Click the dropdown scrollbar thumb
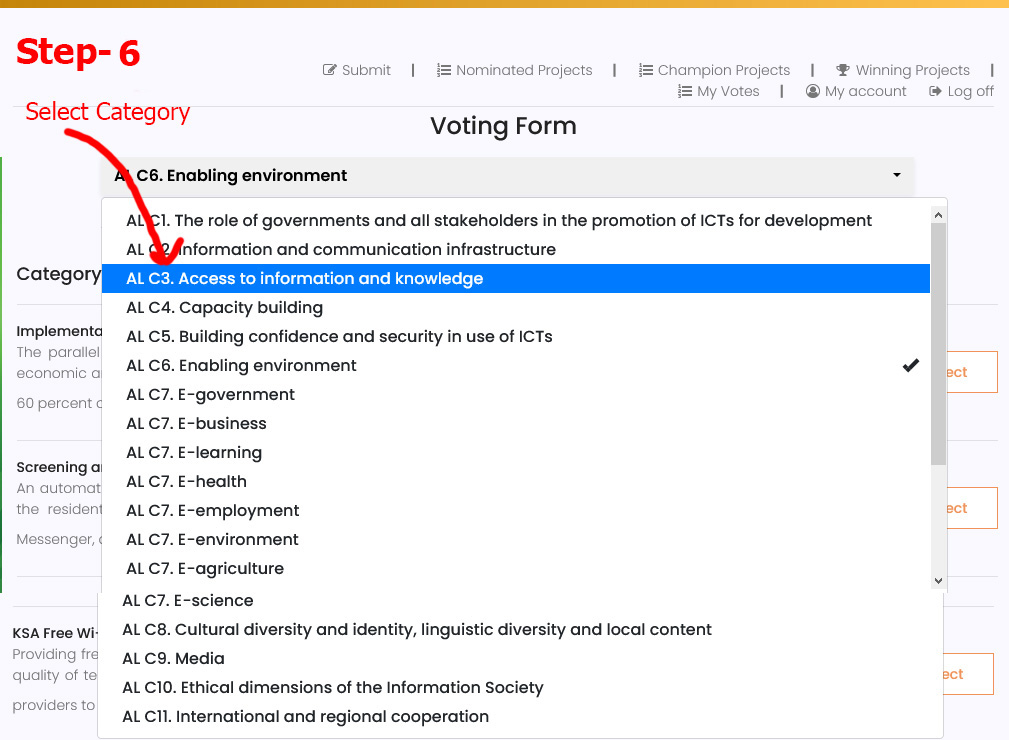Image resolution: width=1009 pixels, height=740 pixels. pos(938,344)
